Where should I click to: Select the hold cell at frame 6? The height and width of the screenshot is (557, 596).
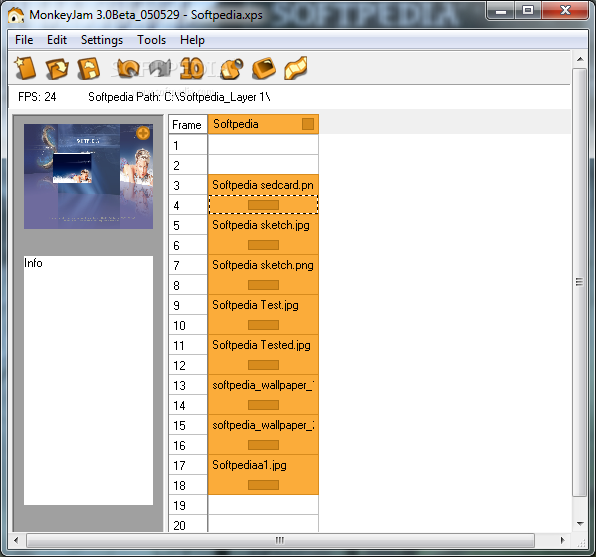pos(263,245)
